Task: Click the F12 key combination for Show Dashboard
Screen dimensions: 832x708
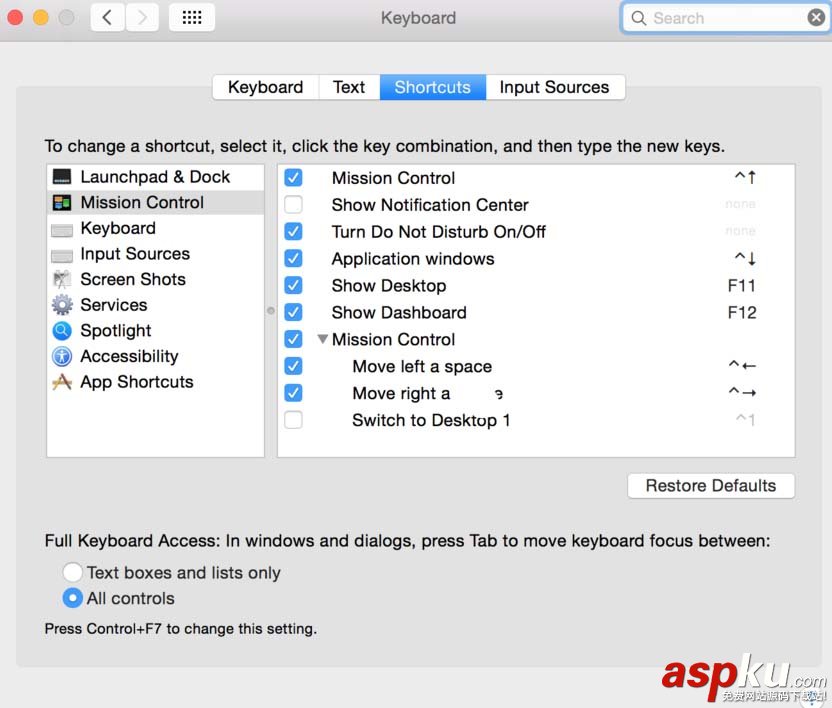Action: 741,313
